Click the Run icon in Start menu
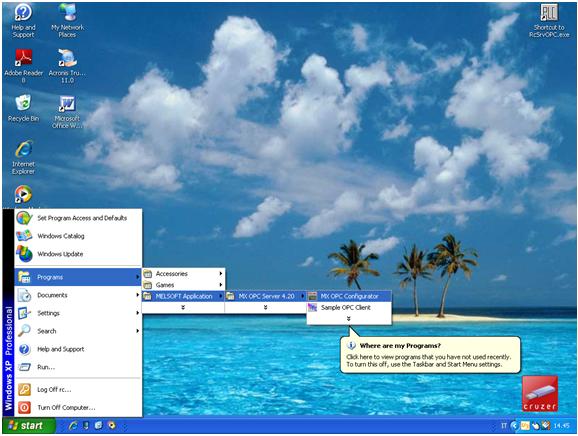The height and width of the screenshot is (436, 578). point(24,367)
